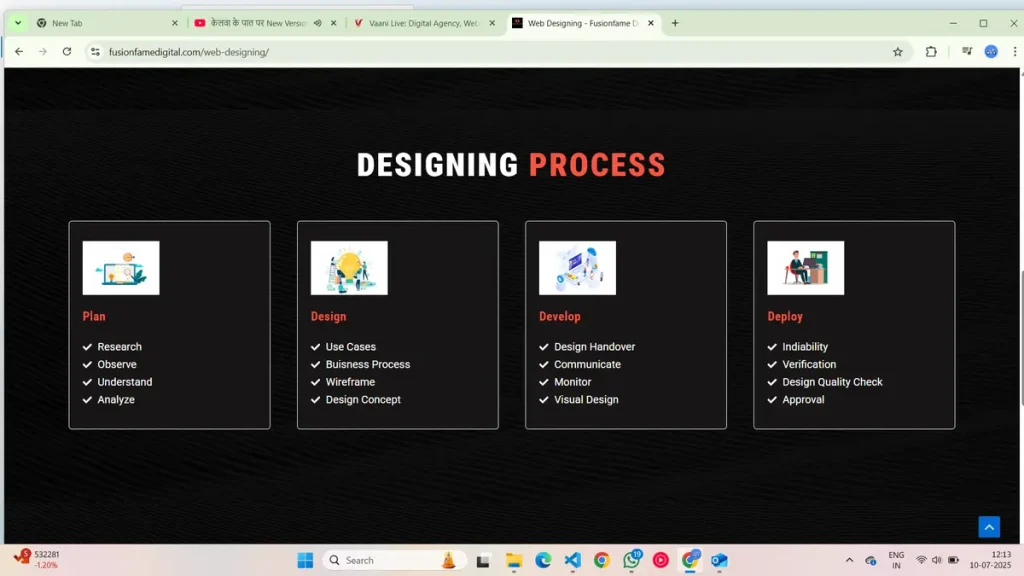Click the browser forward arrow
The image size is (1024, 576).
pyautogui.click(x=42, y=52)
